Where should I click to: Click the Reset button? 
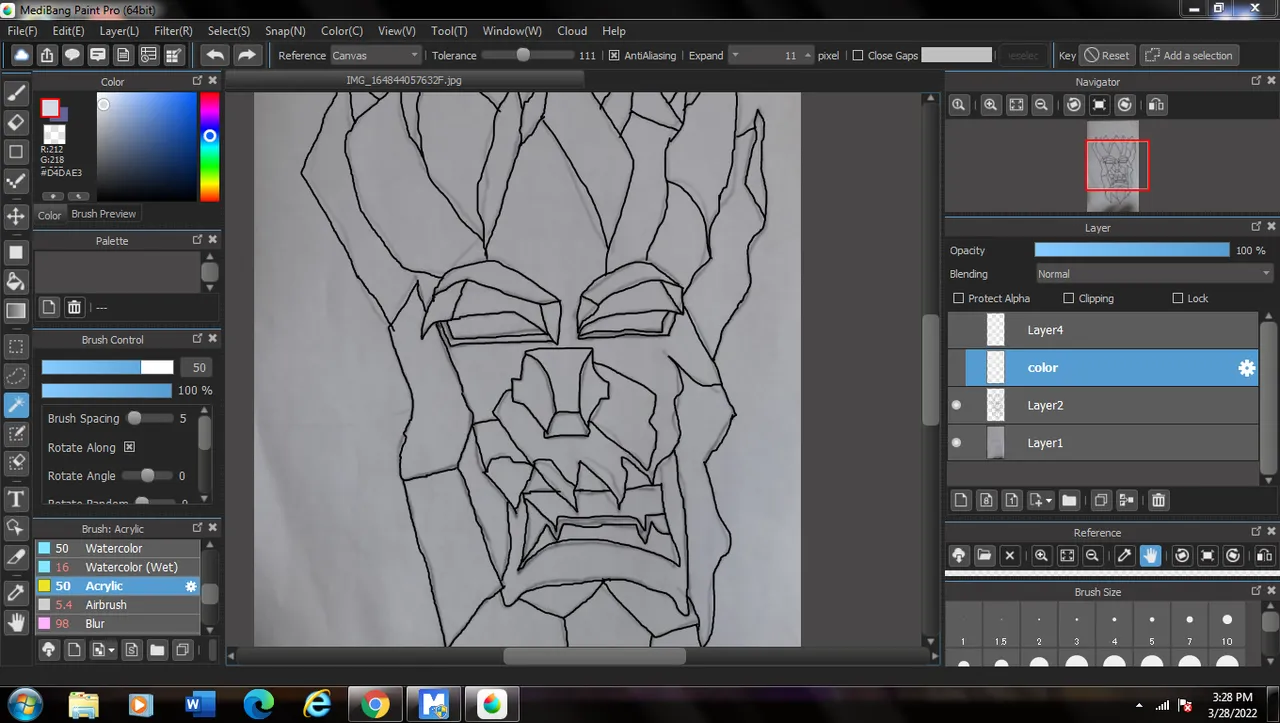tap(1107, 56)
